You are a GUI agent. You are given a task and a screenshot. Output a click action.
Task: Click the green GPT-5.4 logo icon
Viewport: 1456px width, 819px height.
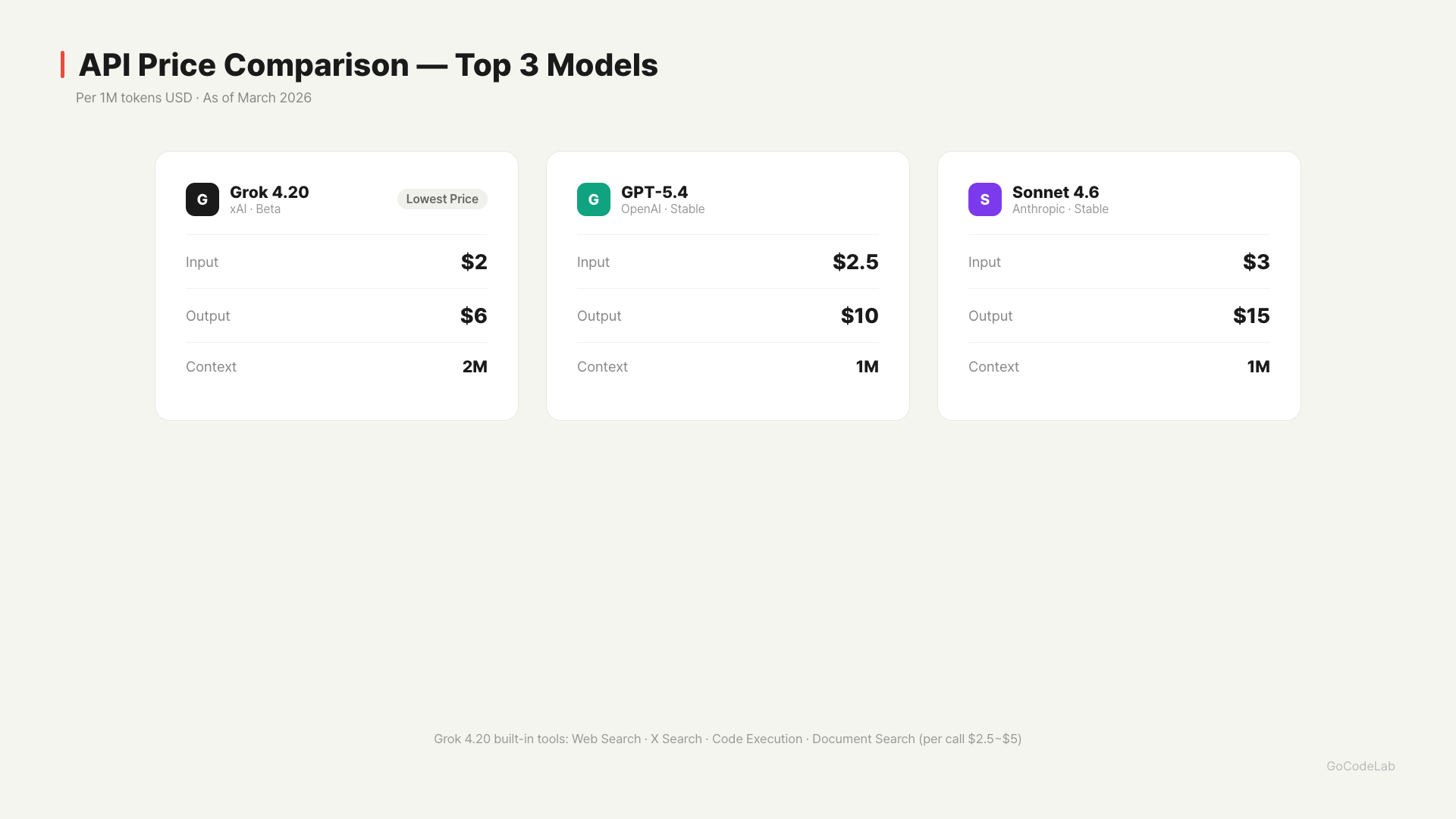click(x=594, y=199)
